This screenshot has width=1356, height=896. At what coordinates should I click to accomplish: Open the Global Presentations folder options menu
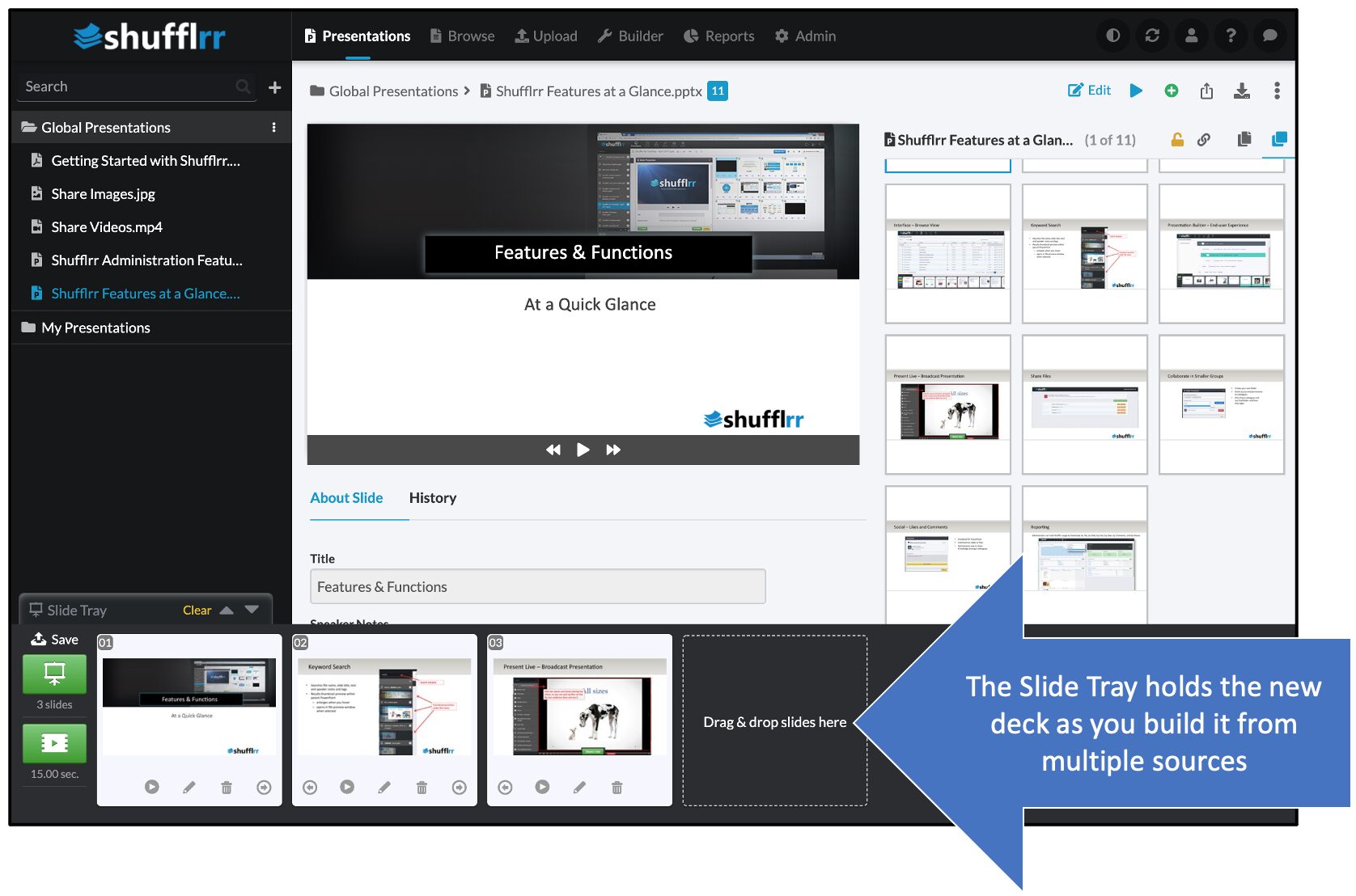pos(274,128)
